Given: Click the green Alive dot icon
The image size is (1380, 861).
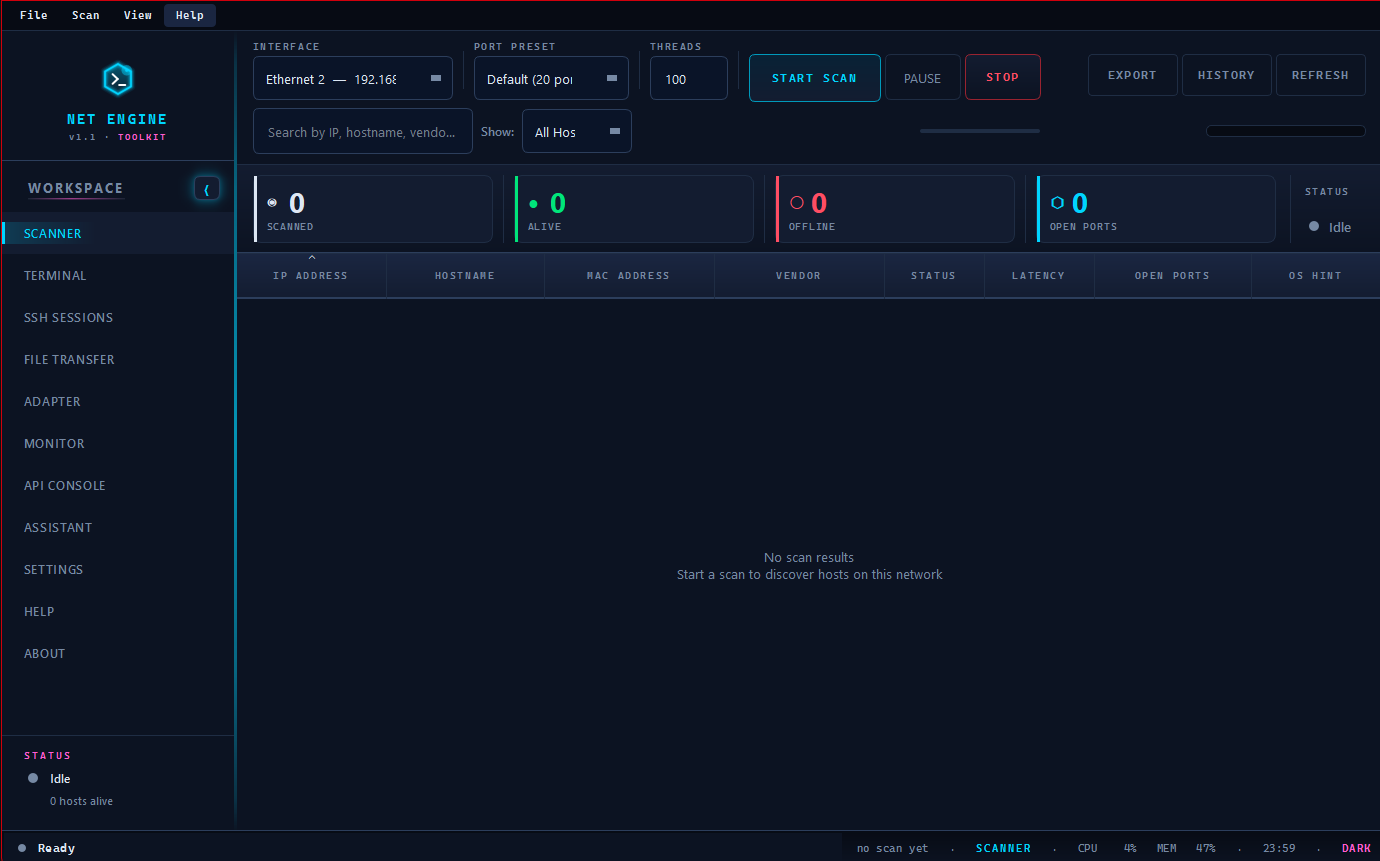Looking at the screenshot, I should tap(533, 204).
